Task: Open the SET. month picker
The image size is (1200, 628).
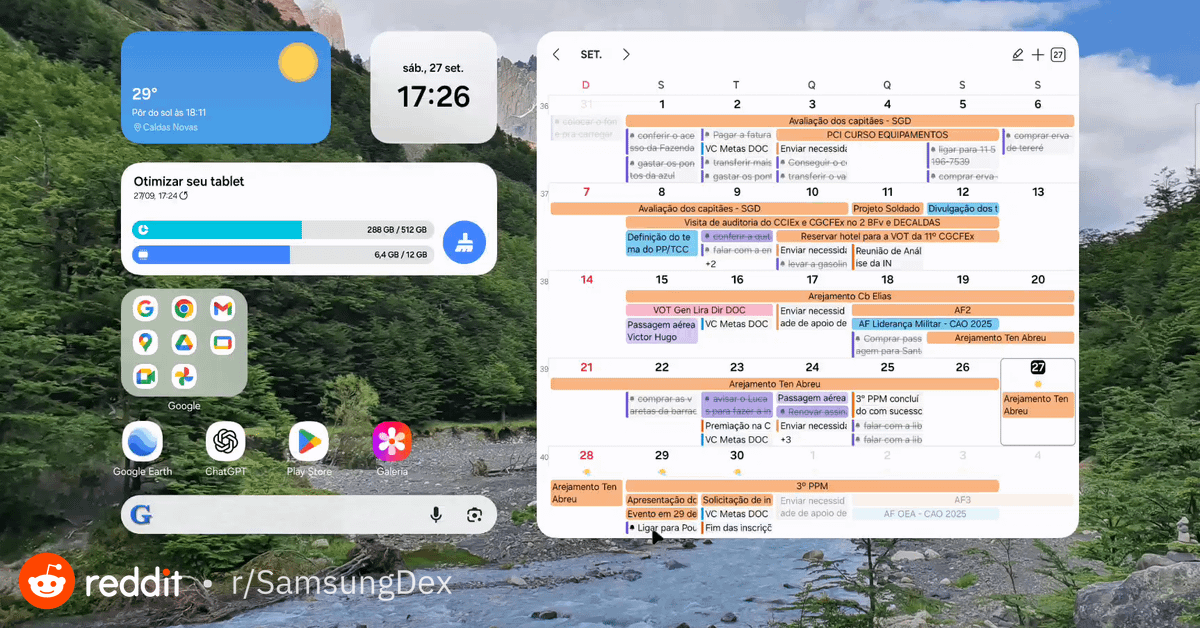Action: tap(591, 55)
